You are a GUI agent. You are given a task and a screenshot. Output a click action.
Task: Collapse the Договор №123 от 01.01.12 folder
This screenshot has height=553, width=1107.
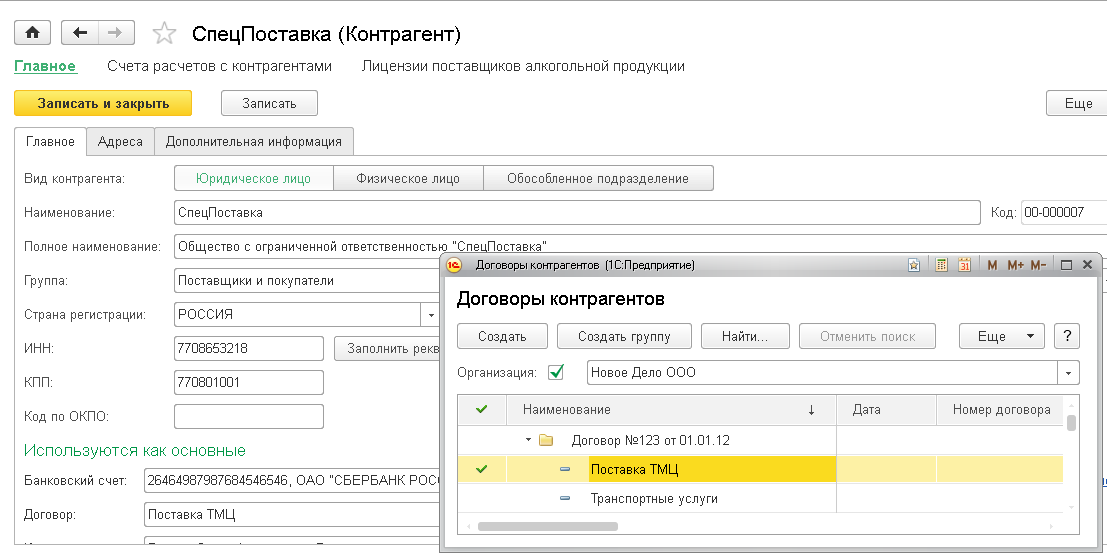click(527, 440)
